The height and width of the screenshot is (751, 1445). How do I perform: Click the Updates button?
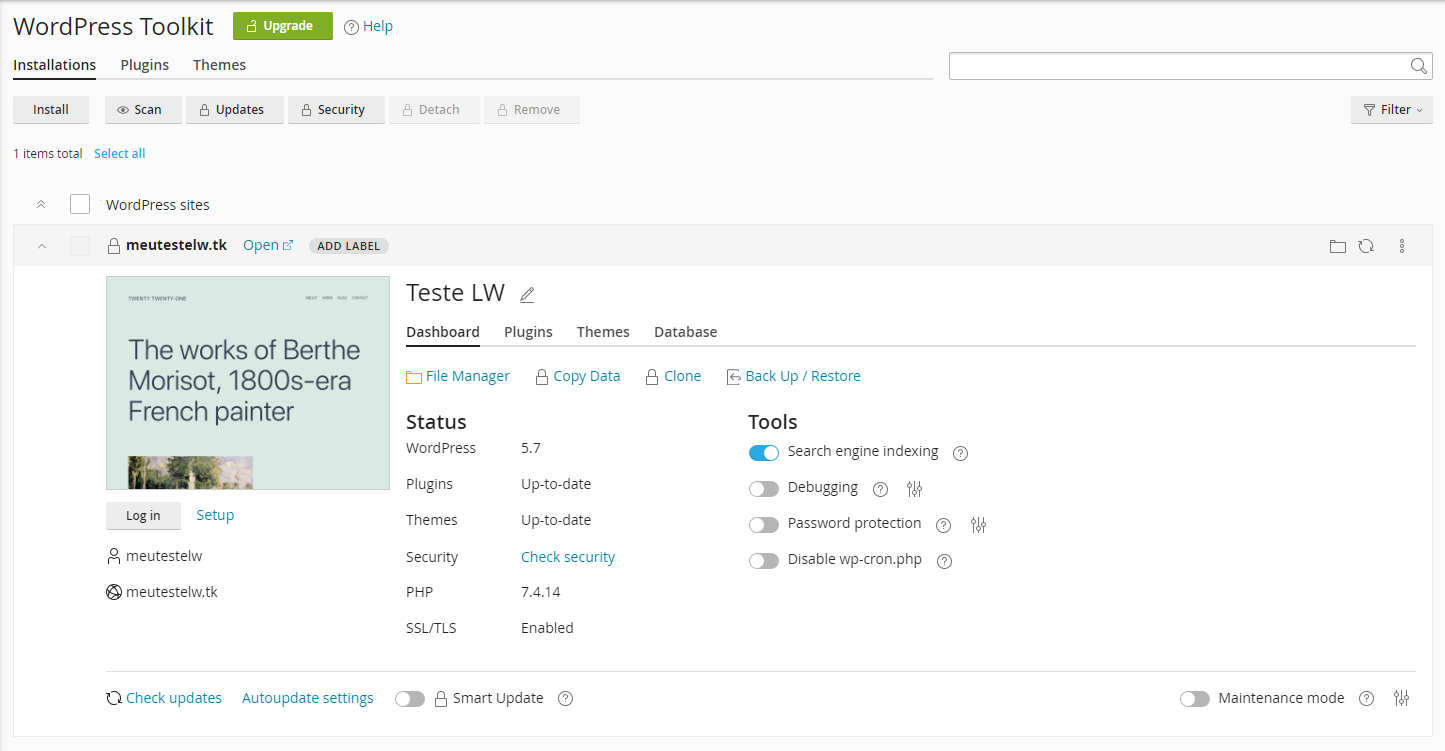click(x=236, y=110)
